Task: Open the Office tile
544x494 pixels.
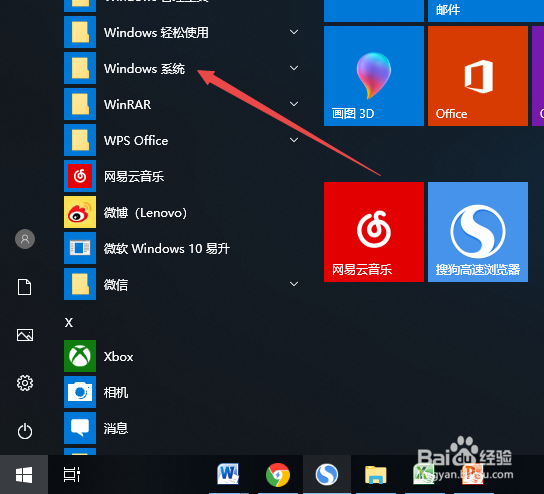Action: [478, 76]
